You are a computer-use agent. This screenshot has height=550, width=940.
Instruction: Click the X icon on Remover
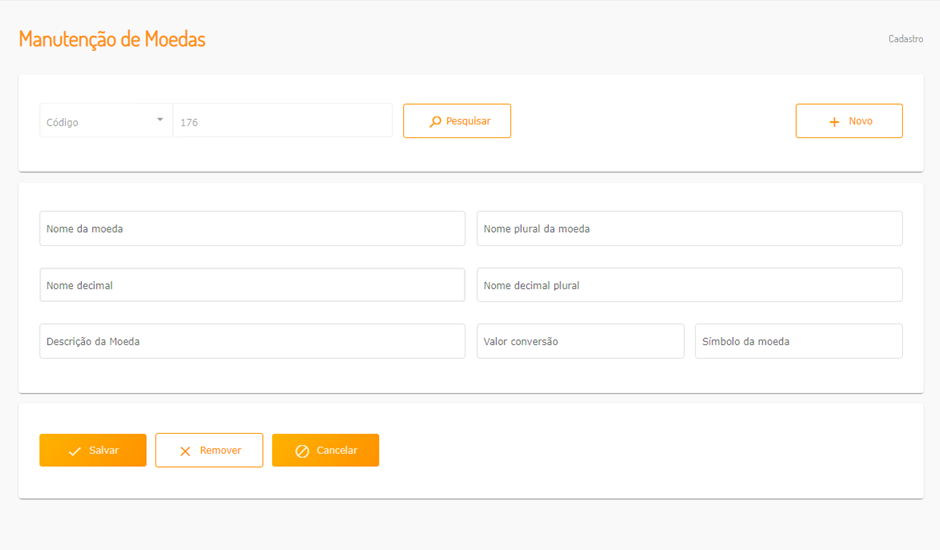click(x=185, y=451)
